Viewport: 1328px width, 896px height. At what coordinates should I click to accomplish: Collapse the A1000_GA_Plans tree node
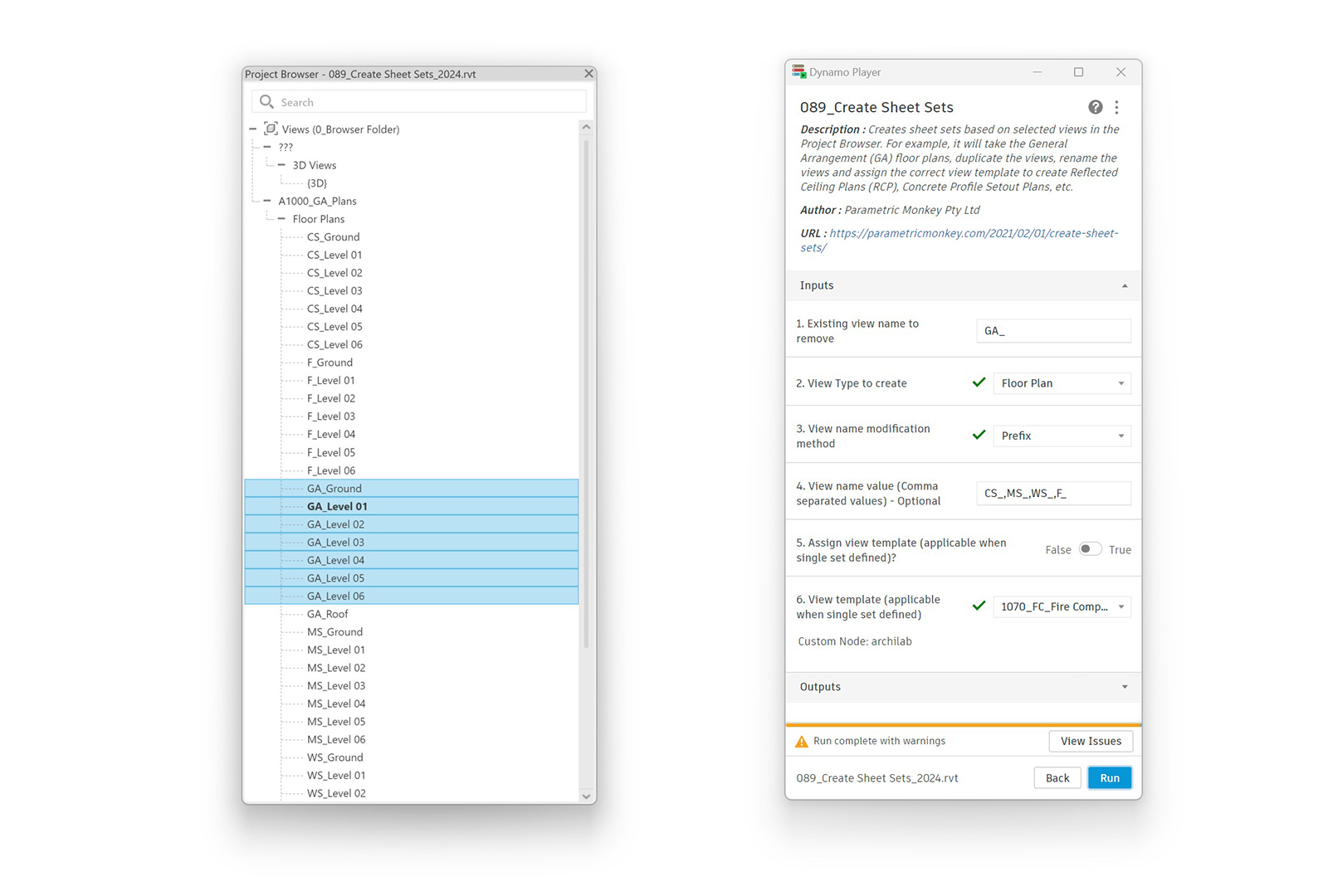[x=267, y=201]
